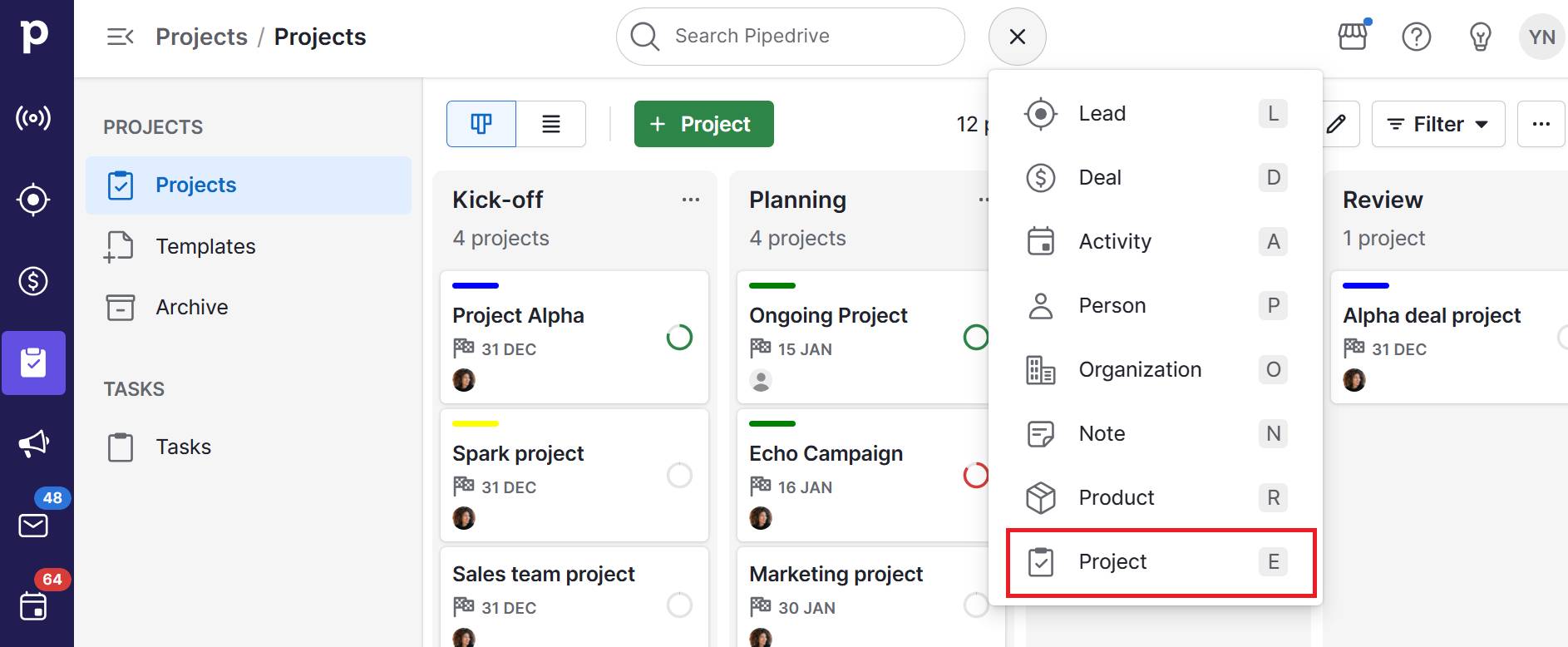
Task: Click the Review column title
Action: point(1383,200)
